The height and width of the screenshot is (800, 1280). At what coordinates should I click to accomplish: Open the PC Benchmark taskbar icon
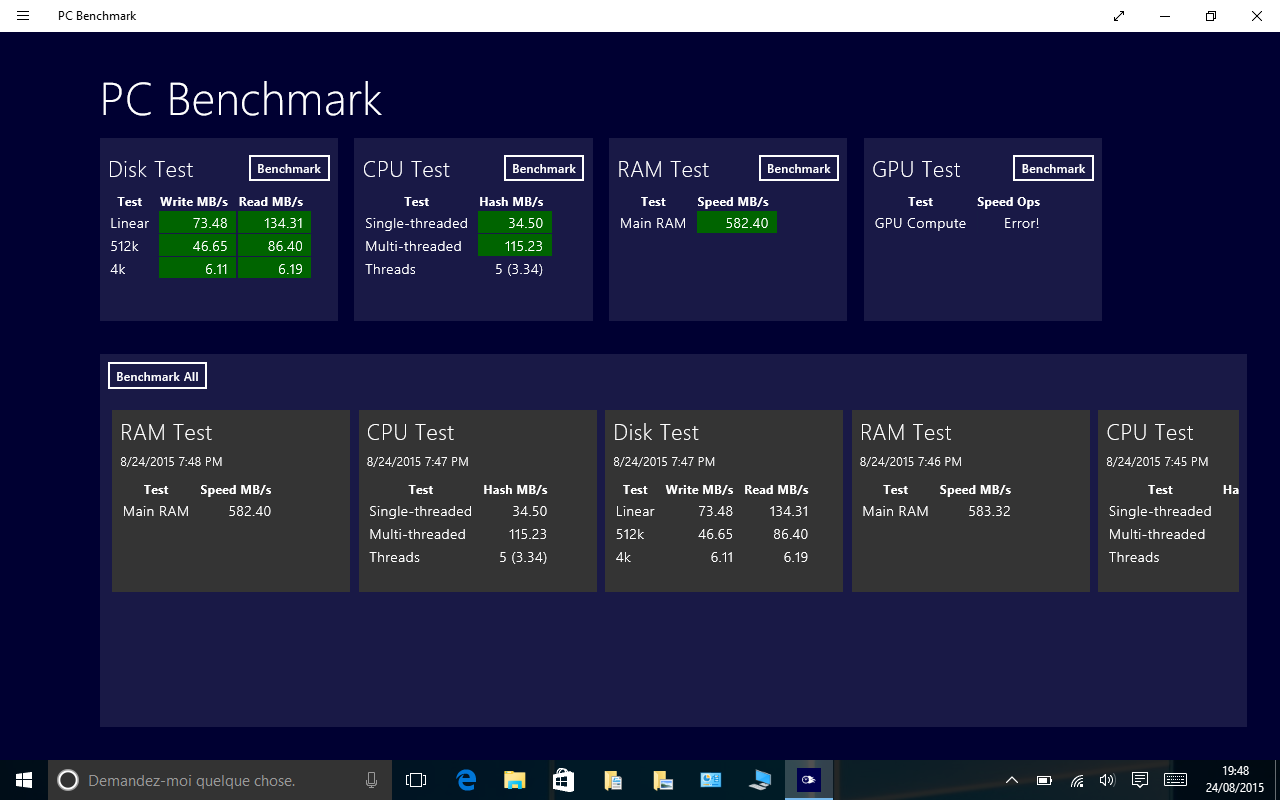(x=809, y=780)
